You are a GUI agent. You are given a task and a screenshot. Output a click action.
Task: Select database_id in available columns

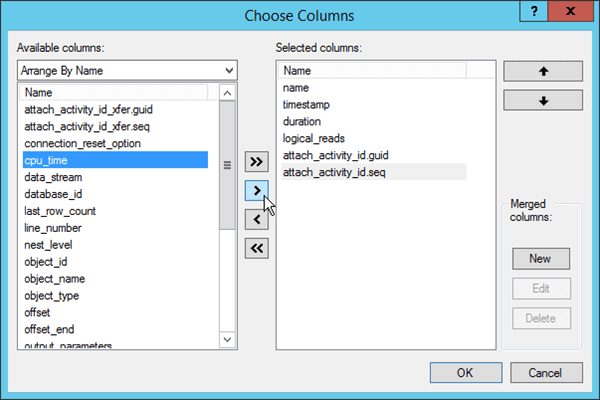(53, 194)
